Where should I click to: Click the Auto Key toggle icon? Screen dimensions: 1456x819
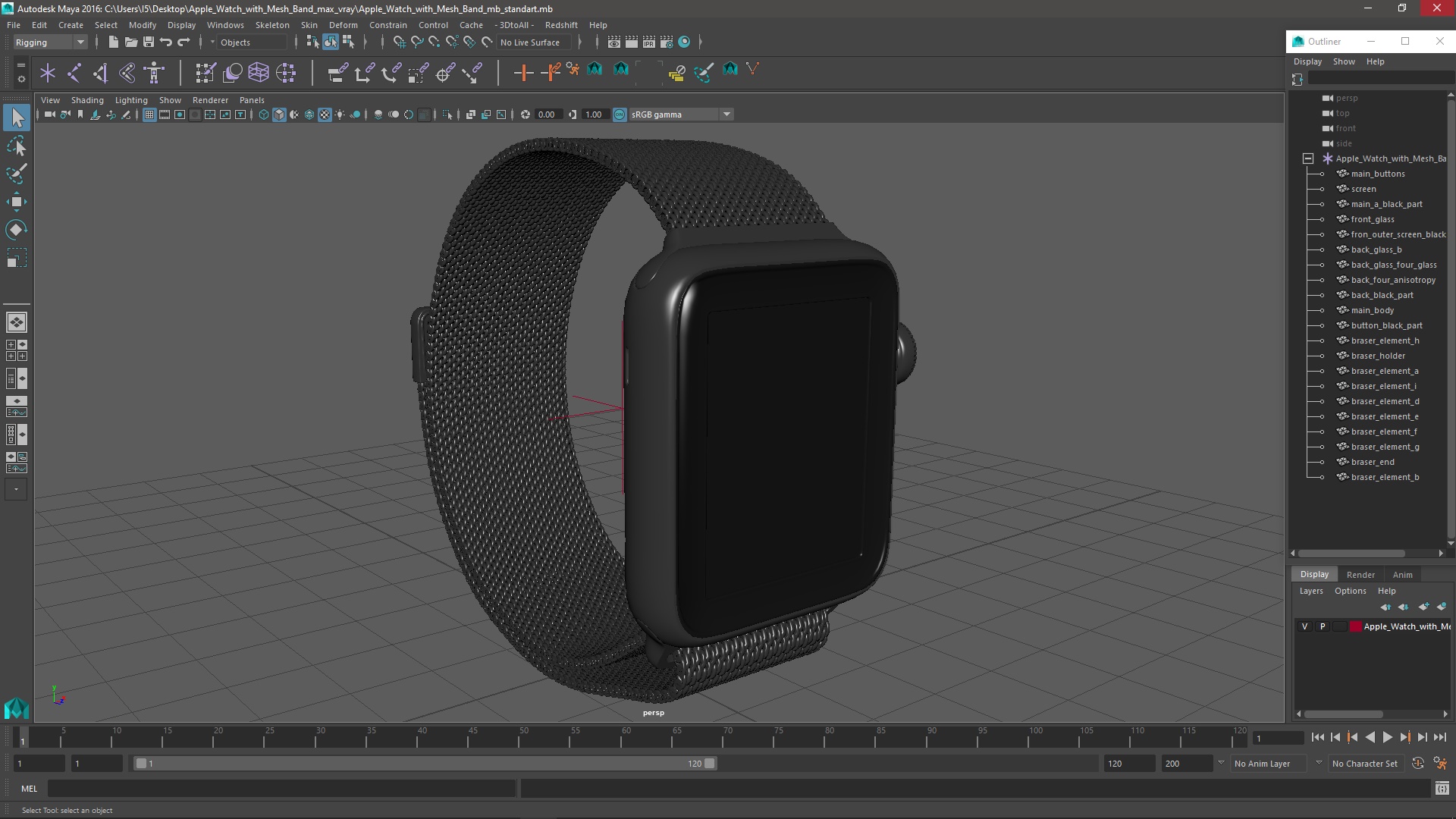[x=1417, y=764]
